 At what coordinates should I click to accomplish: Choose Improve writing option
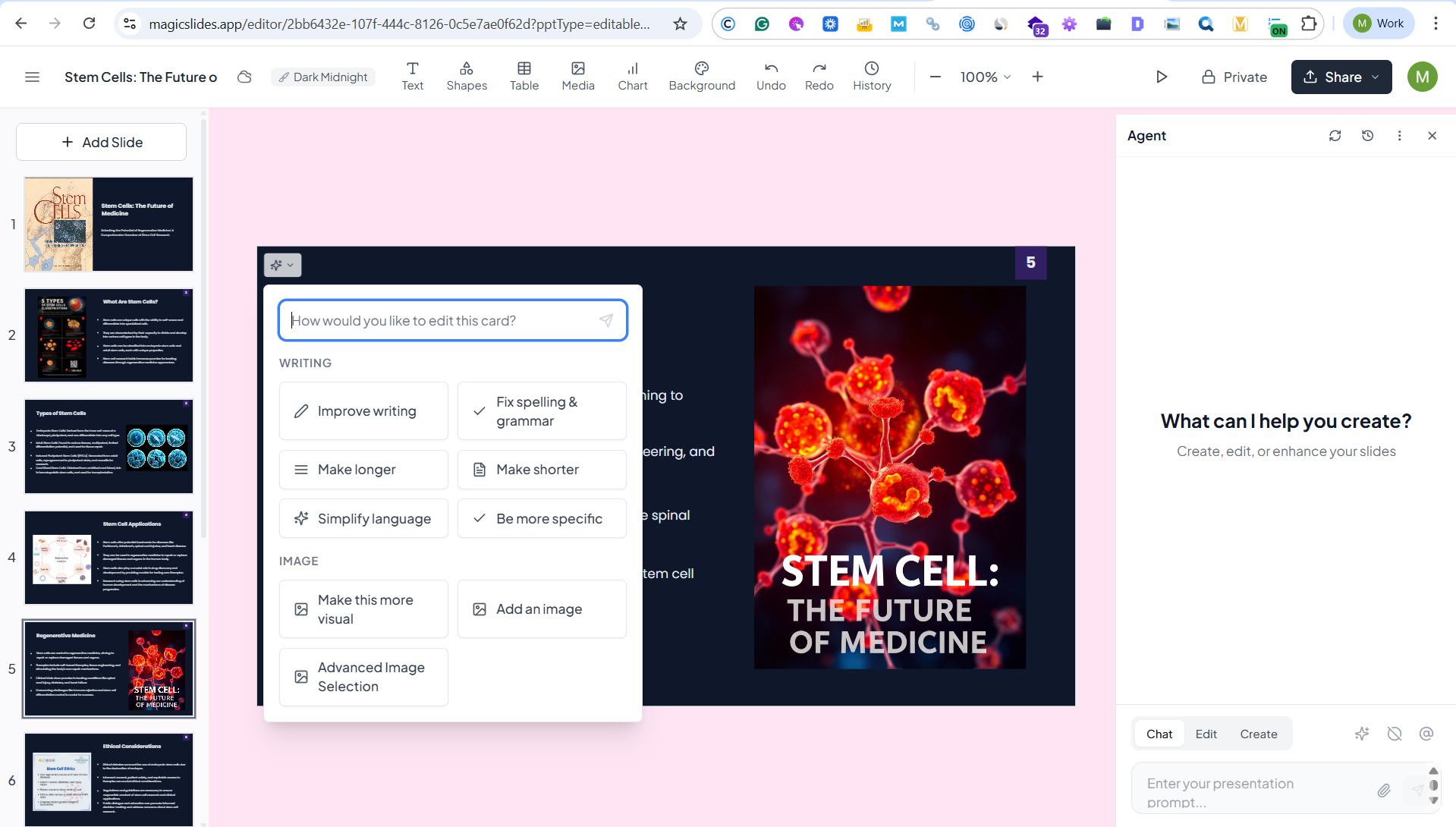[363, 410]
